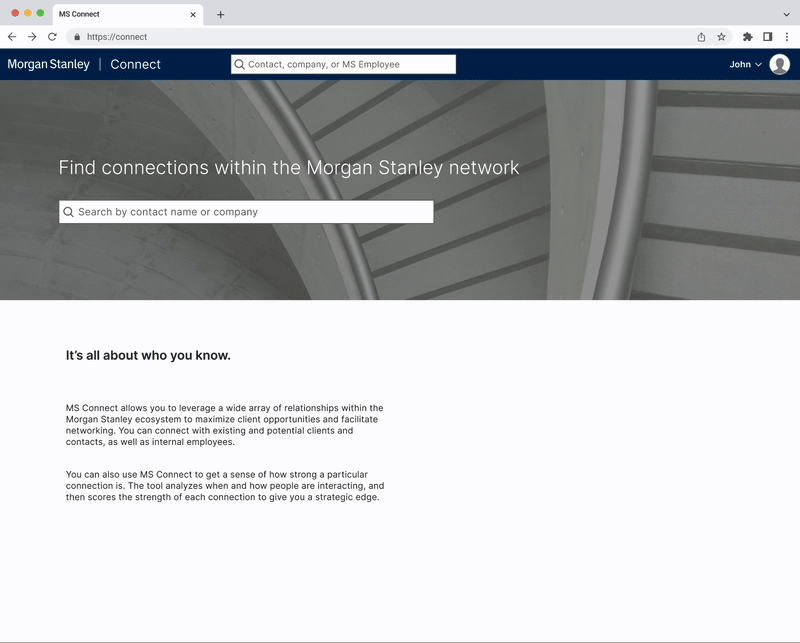Image resolution: width=800 pixels, height=643 pixels.
Task: Click the header search magnifier icon
Action: coord(239,64)
